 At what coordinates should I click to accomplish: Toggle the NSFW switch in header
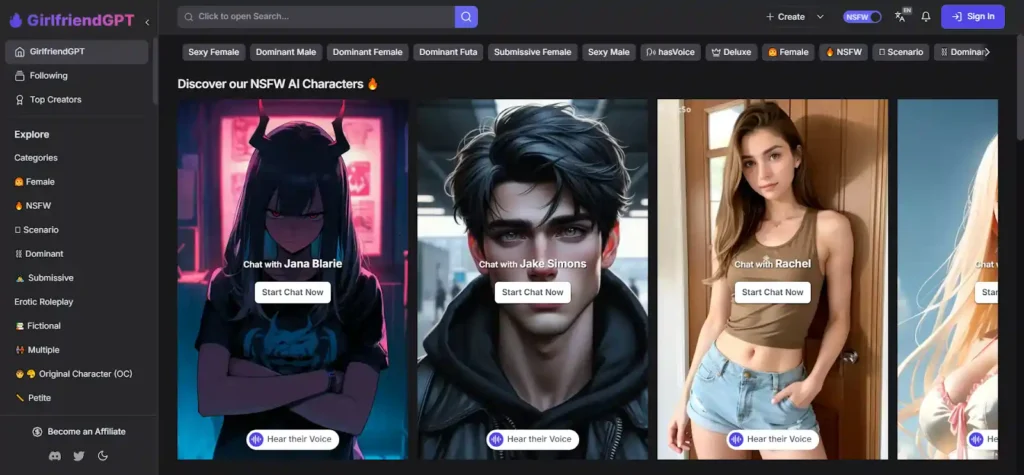click(x=862, y=17)
